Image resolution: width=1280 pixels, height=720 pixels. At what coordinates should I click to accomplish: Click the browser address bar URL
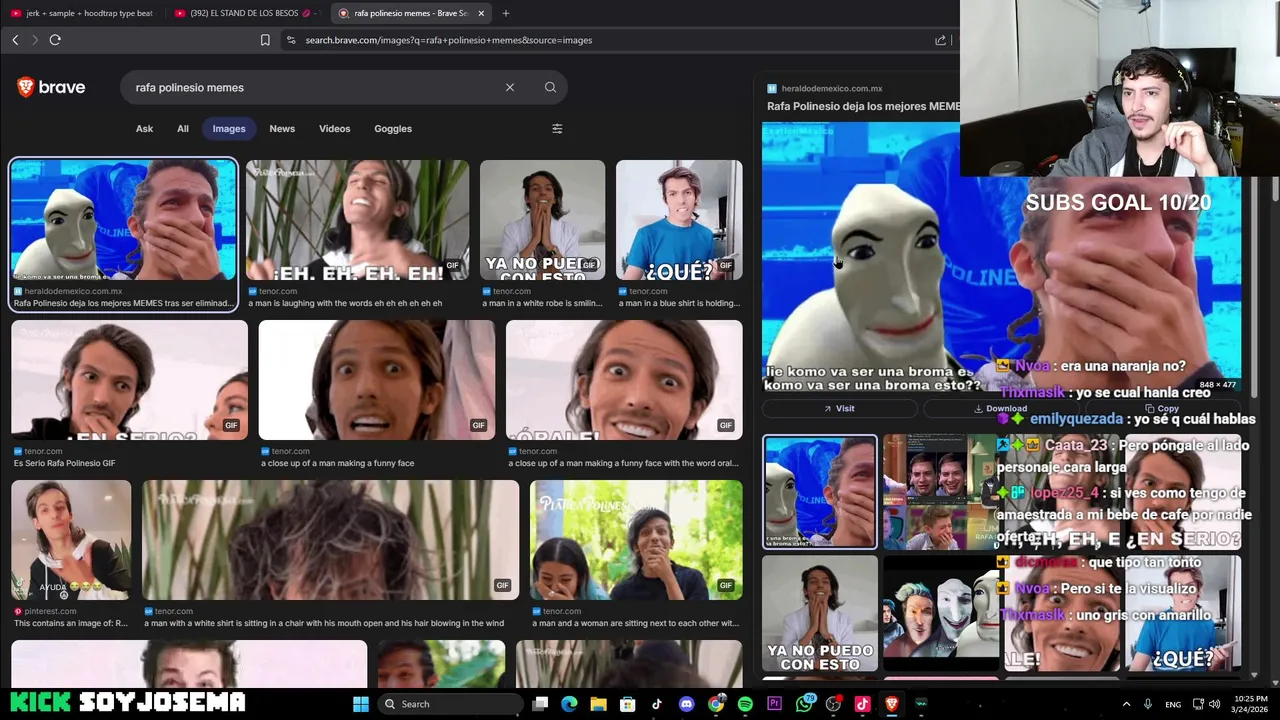tap(449, 40)
